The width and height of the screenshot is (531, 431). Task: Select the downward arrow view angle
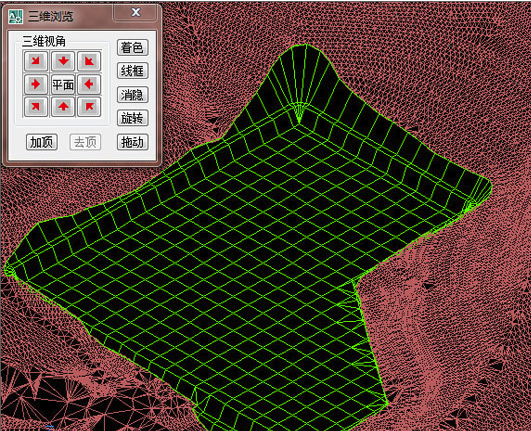[63, 61]
